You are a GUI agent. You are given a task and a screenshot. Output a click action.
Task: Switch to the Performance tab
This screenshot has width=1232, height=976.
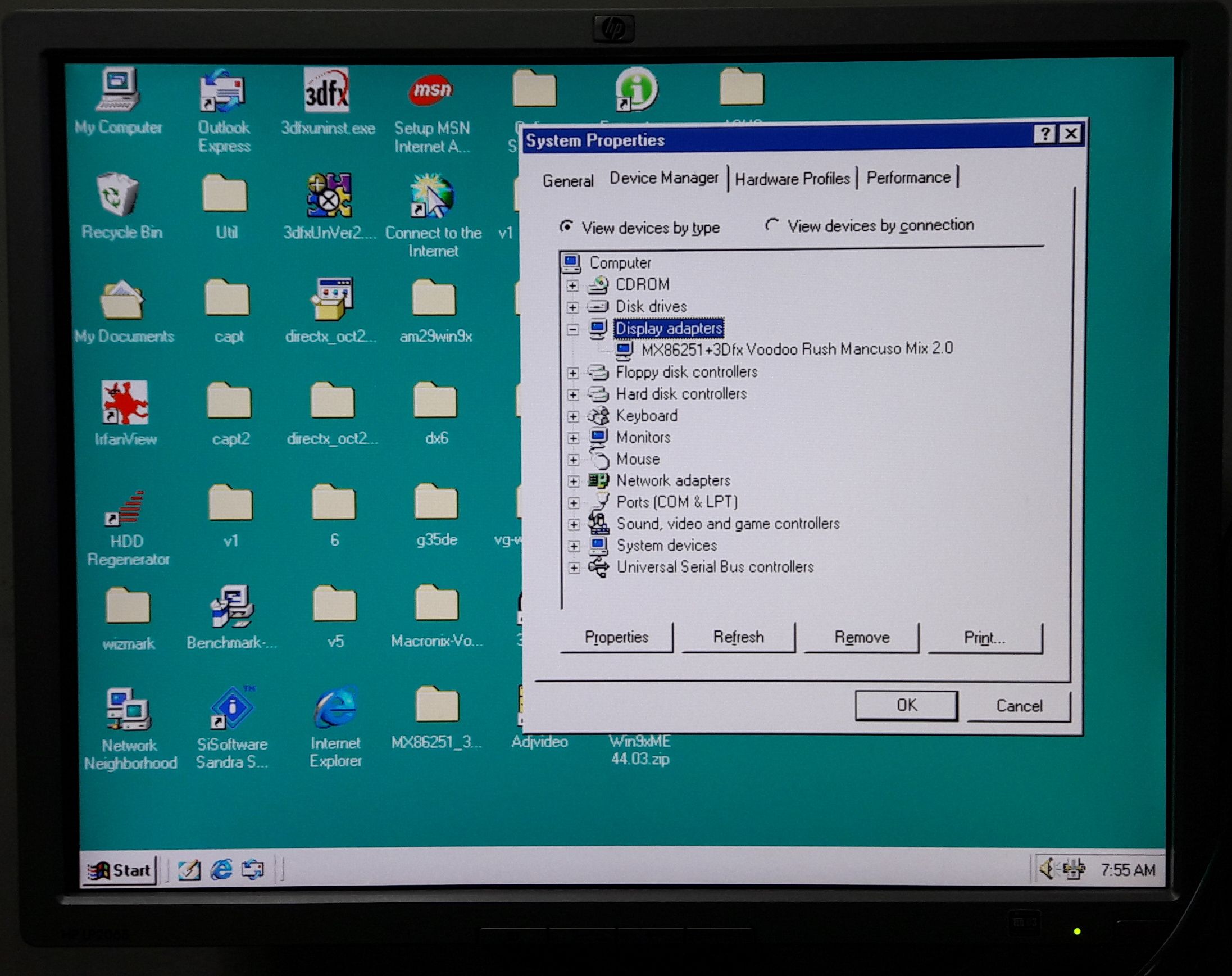point(908,177)
